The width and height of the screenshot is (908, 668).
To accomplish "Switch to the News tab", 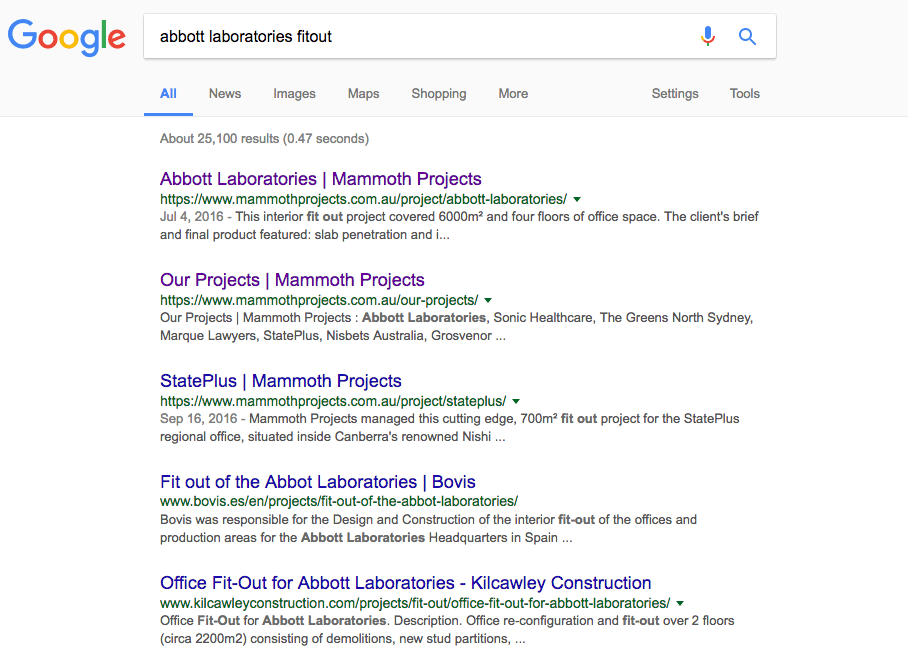I will click(225, 94).
